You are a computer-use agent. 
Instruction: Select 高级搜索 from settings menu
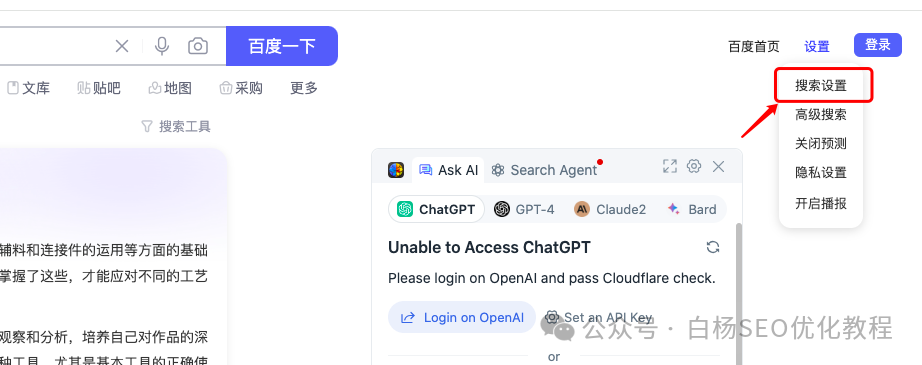821,115
